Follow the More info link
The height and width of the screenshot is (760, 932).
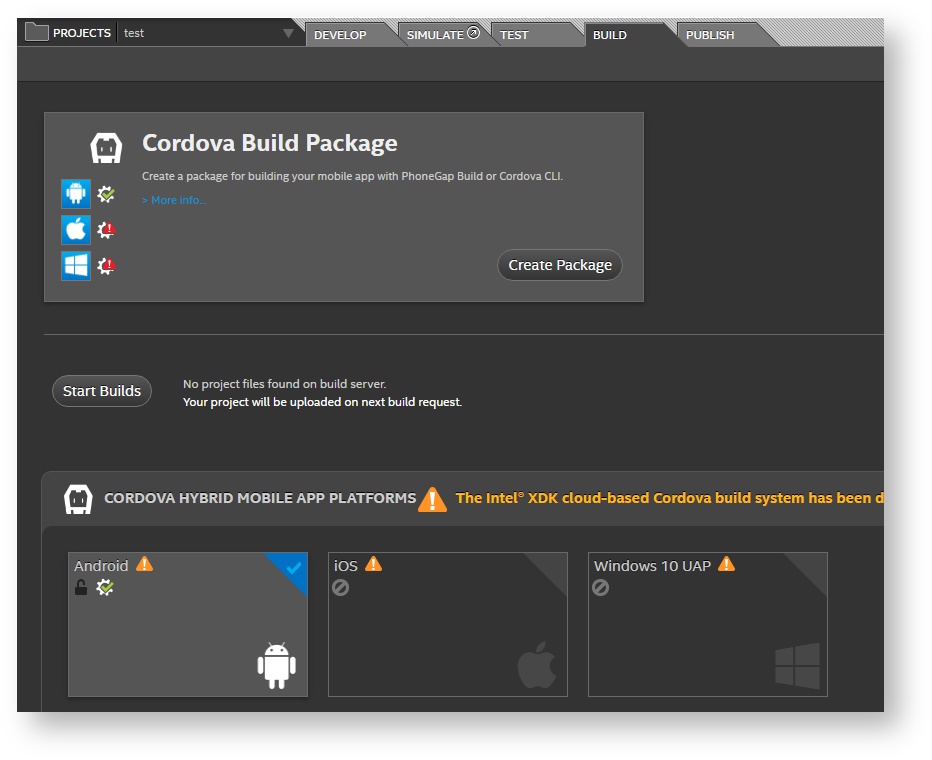174,200
